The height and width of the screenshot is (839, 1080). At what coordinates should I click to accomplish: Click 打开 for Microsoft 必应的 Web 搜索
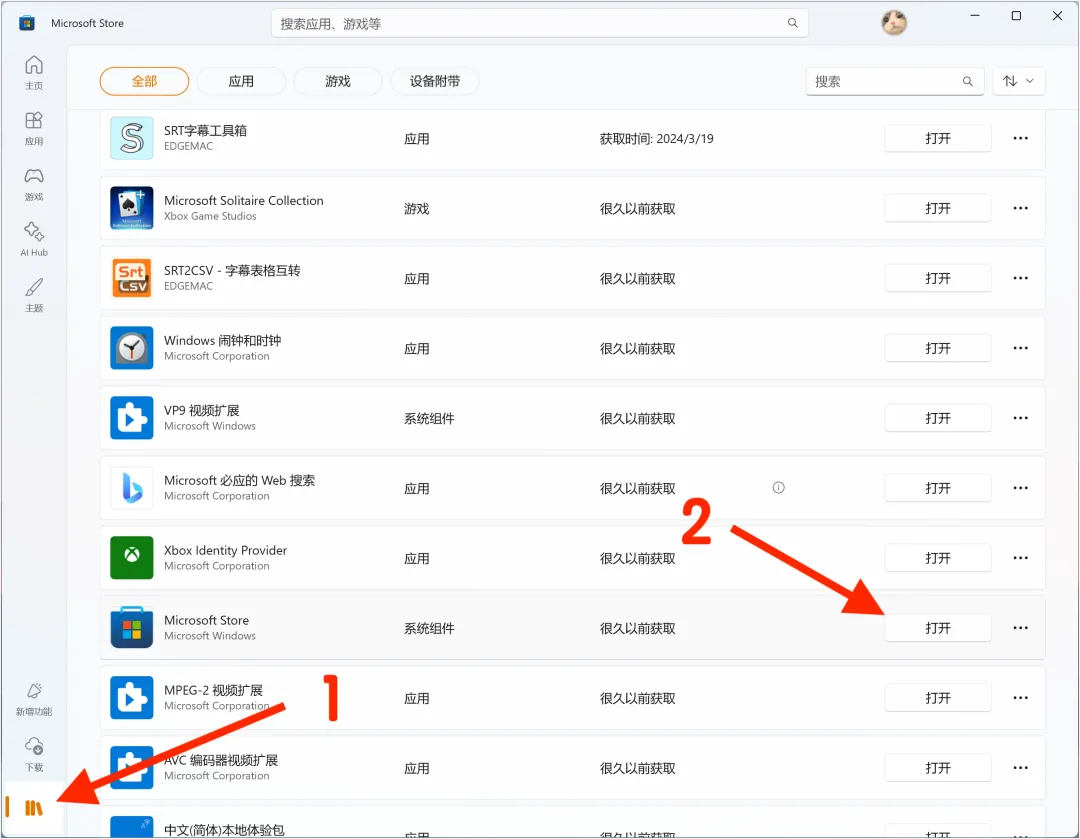point(938,488)
